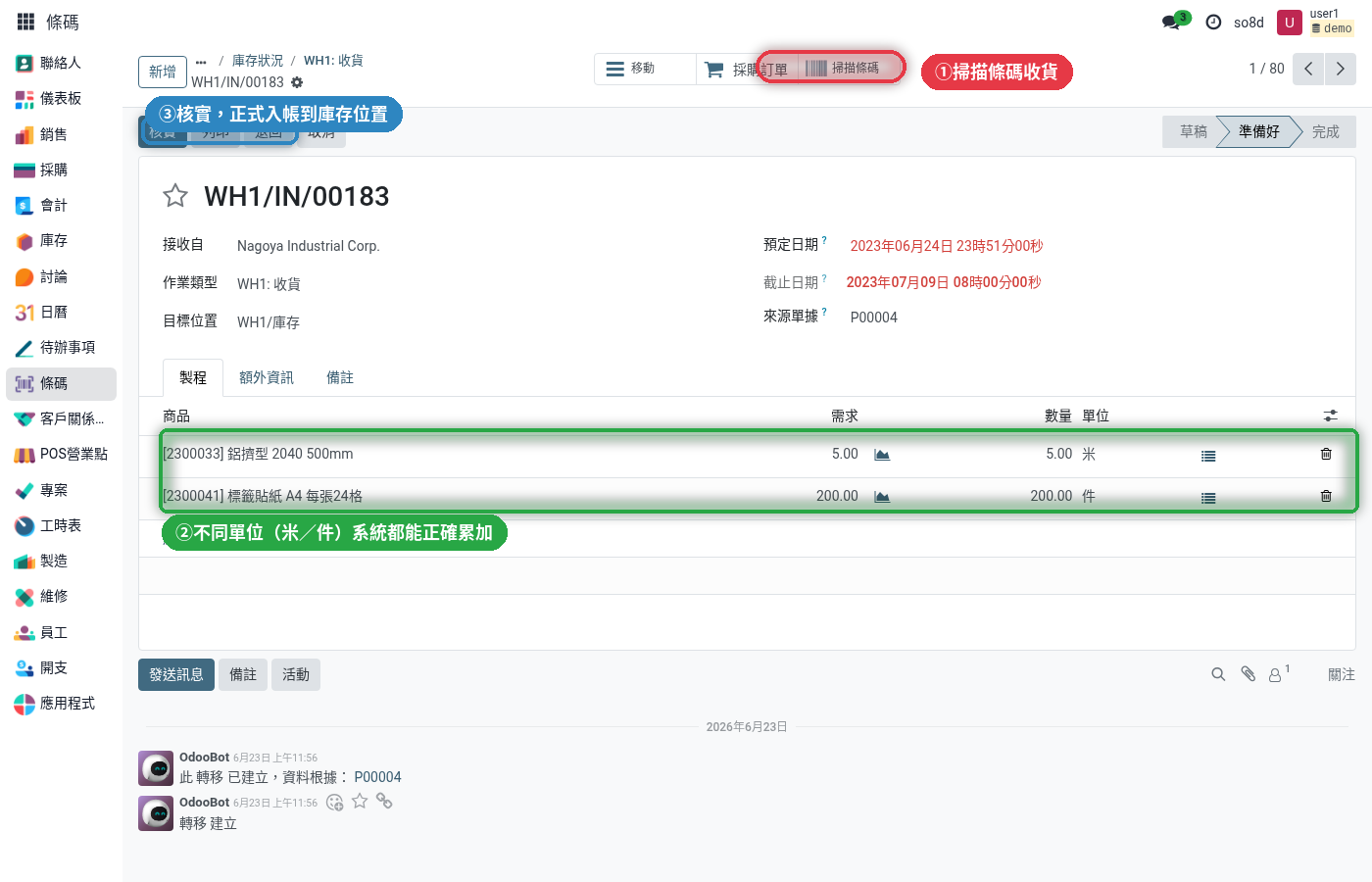The image size is (1372, 882).
Task: Open 移動 stat button
Action: coord(645,69)
